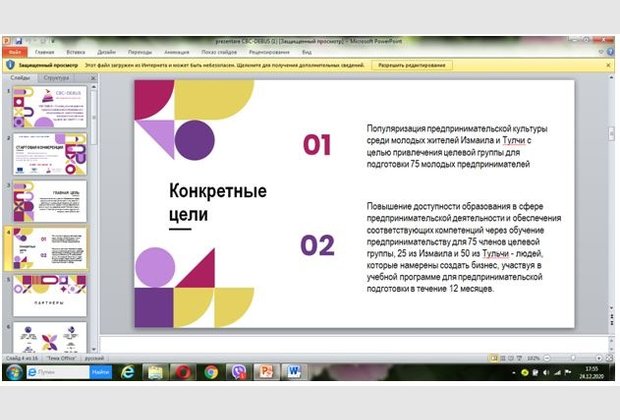Open file explorer from taskbar
Screen dimensions: 620x420
coord(155,372)
